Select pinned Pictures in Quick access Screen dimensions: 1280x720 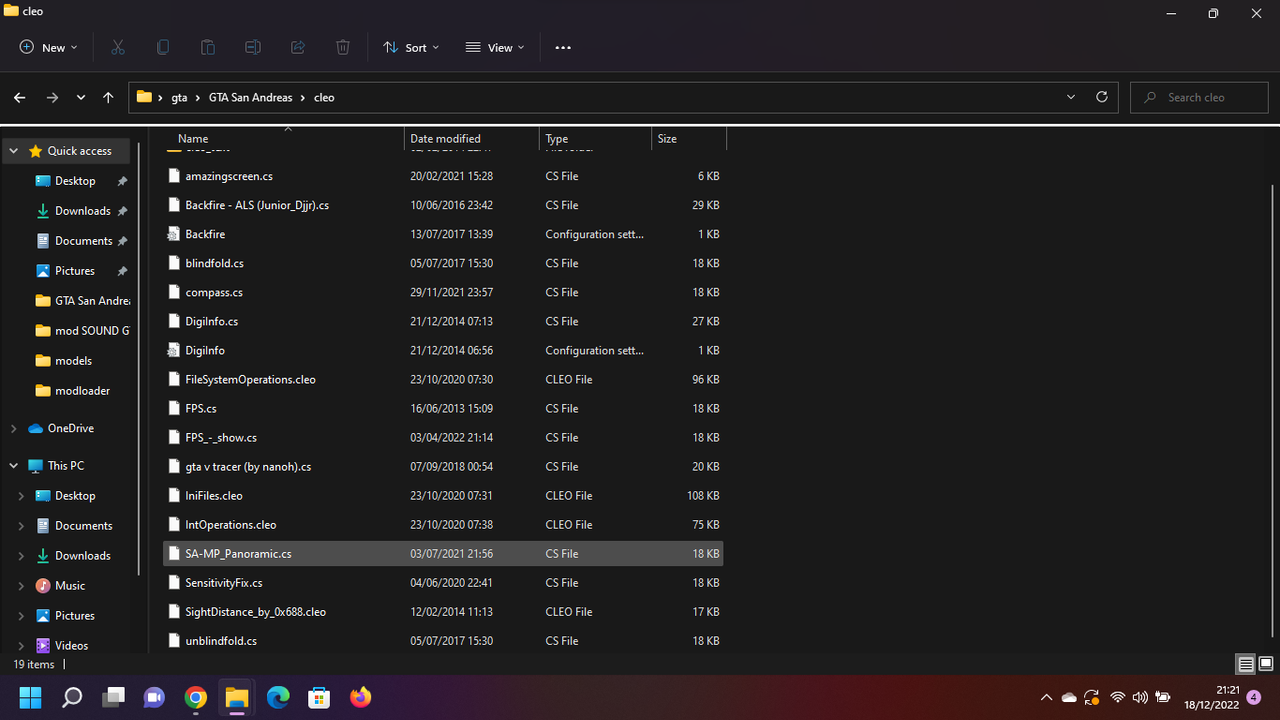pos(75,271)
